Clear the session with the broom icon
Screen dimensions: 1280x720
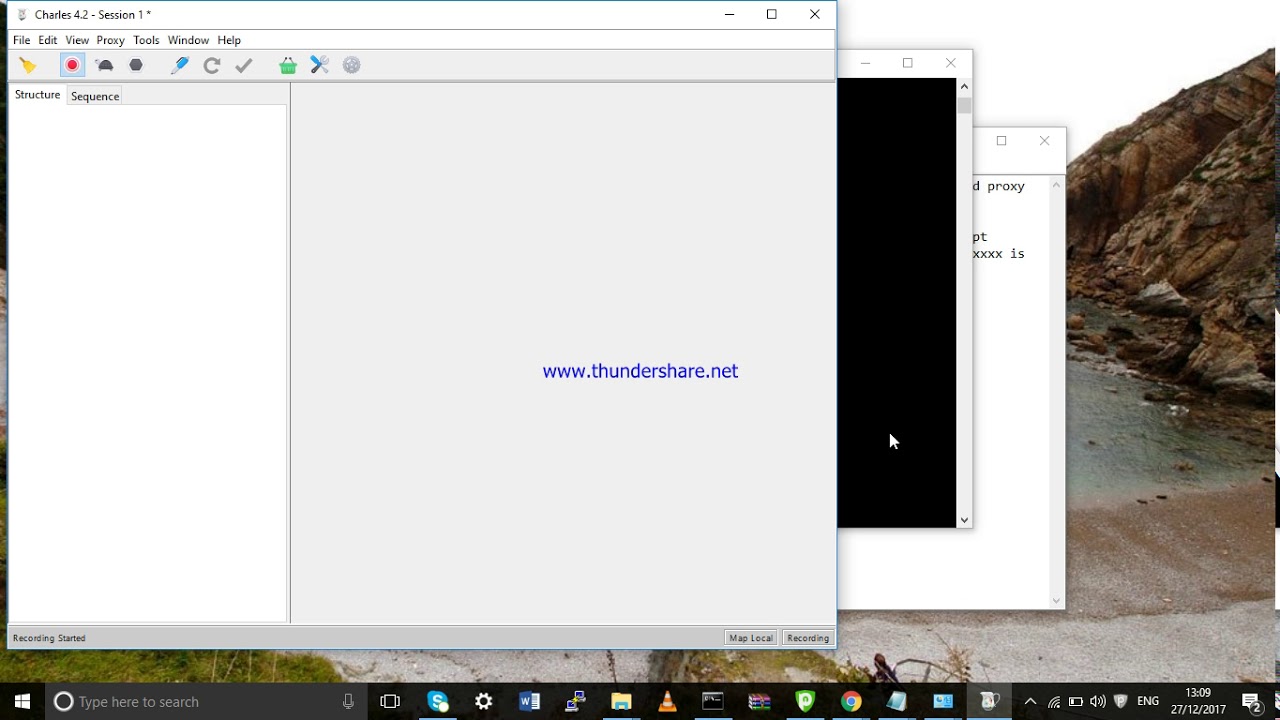(28, 65)
